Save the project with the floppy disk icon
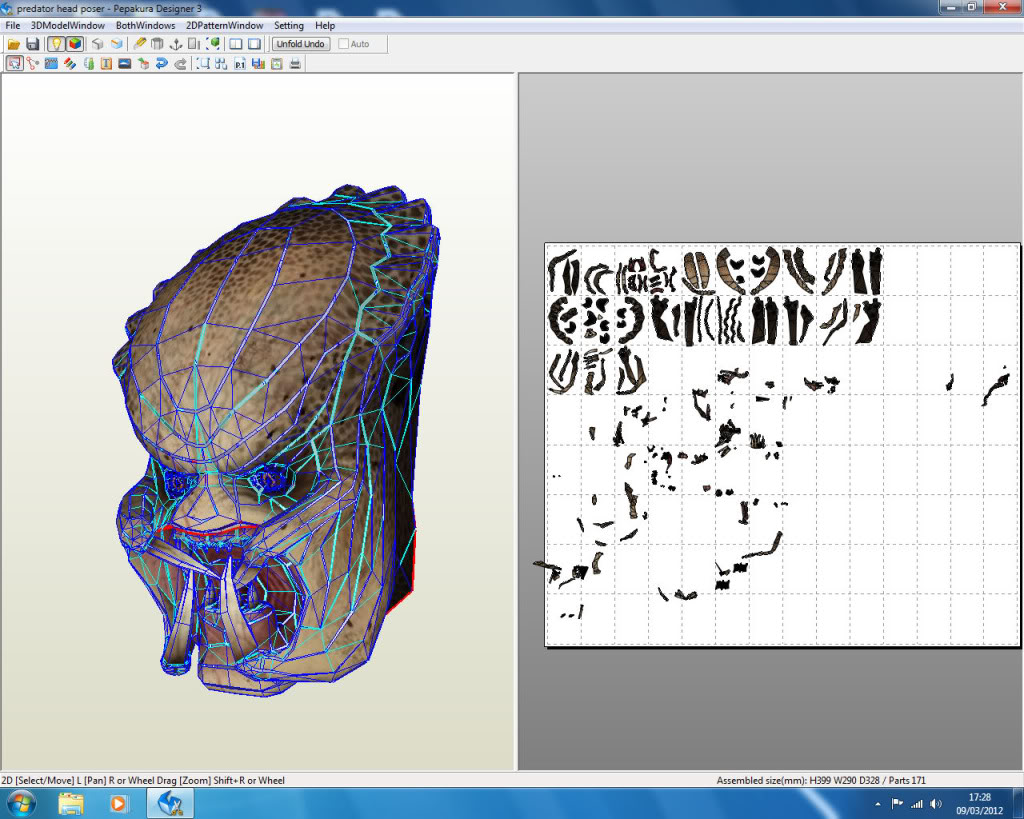 click(x=33, y=44)
